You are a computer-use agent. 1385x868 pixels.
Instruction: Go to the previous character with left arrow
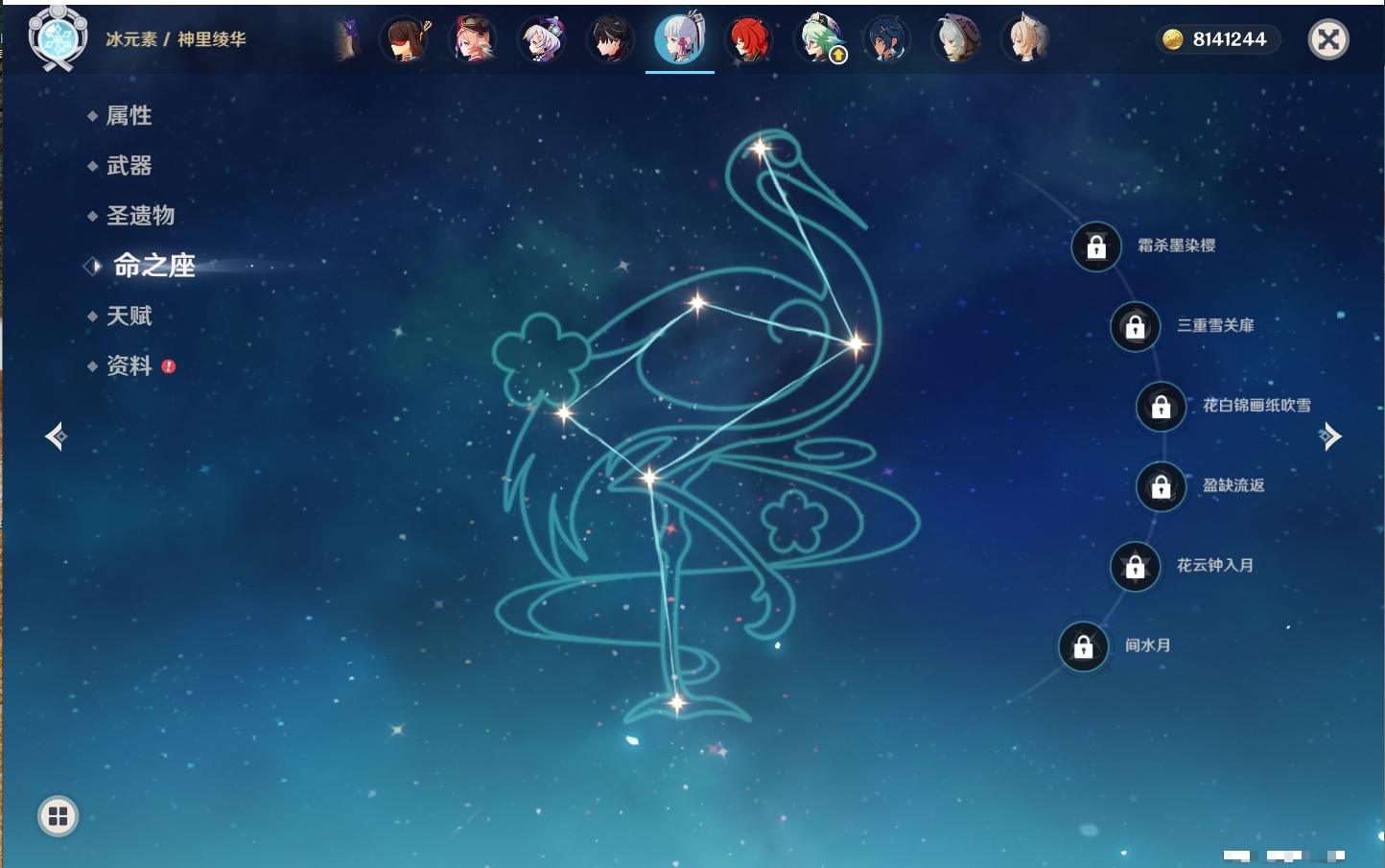tap(56, 436)
